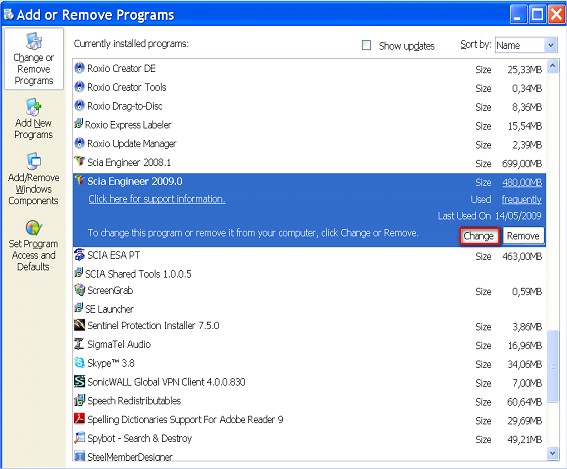
Task: Select the Sentinel Protection Installer icon
Action: coord(79,325)
